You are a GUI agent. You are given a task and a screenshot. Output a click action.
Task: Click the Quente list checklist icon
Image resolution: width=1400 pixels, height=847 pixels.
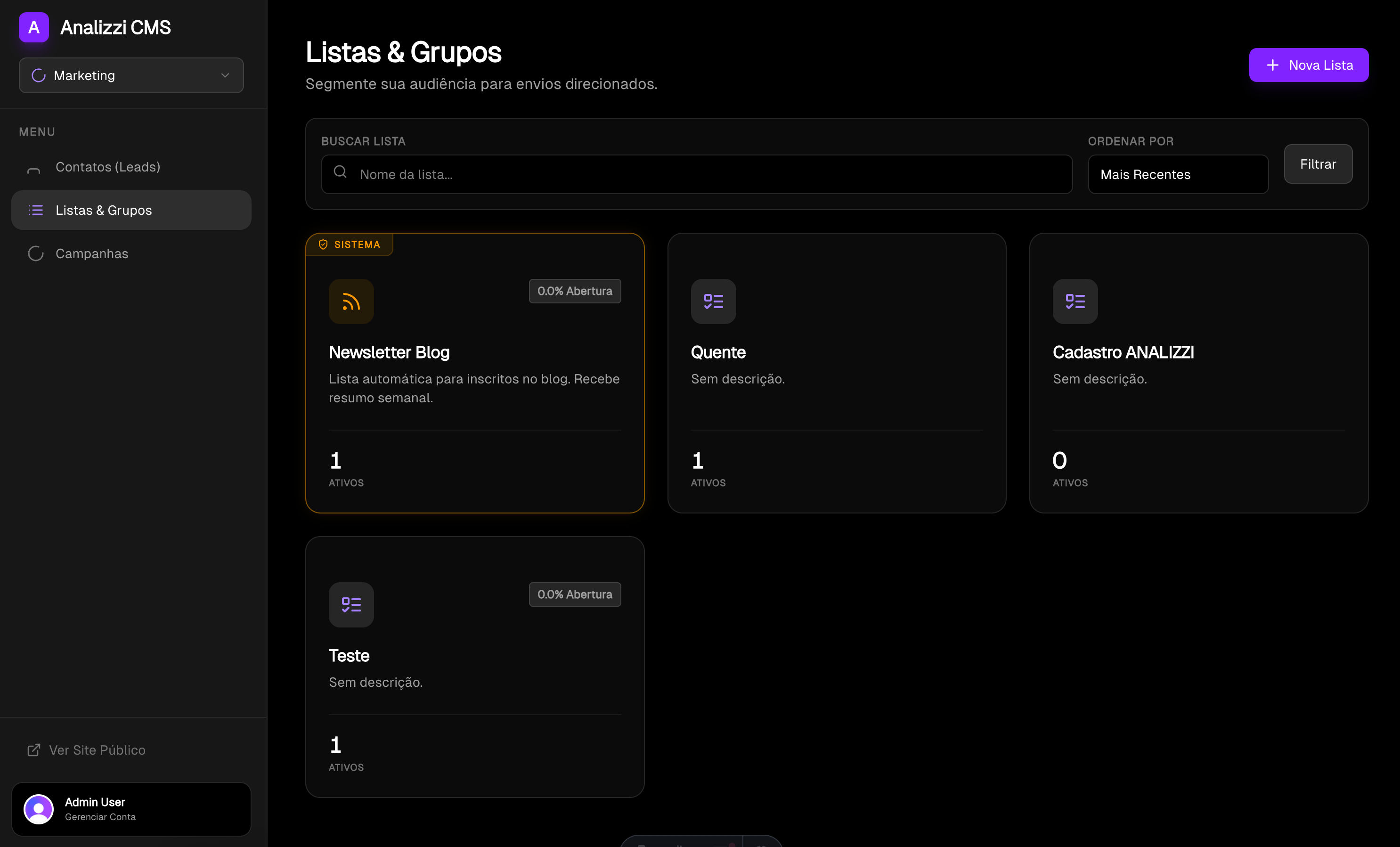tap(713, 301)
